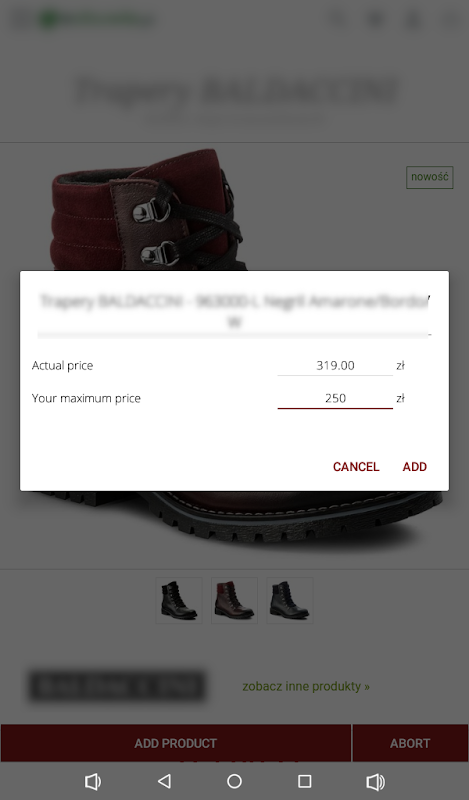Image resolution: width=469 pixels, height=800 pixels.
Task: Tap the ADD PRODUCT bottom button
Action: (x=176, y=743)
